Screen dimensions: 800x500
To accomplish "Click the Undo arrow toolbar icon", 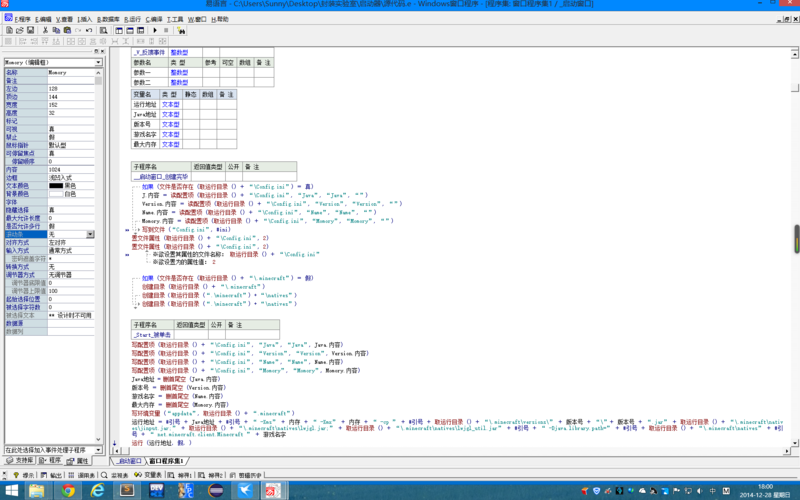I will point(89,31).
